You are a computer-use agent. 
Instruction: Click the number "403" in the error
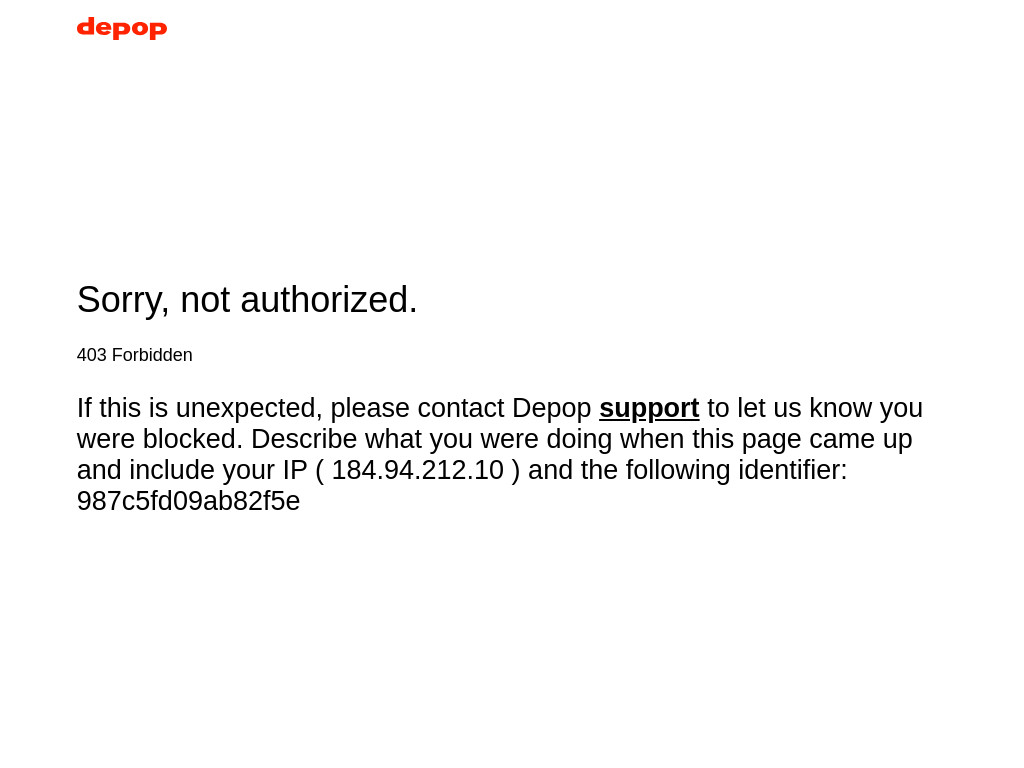(91, 355)
